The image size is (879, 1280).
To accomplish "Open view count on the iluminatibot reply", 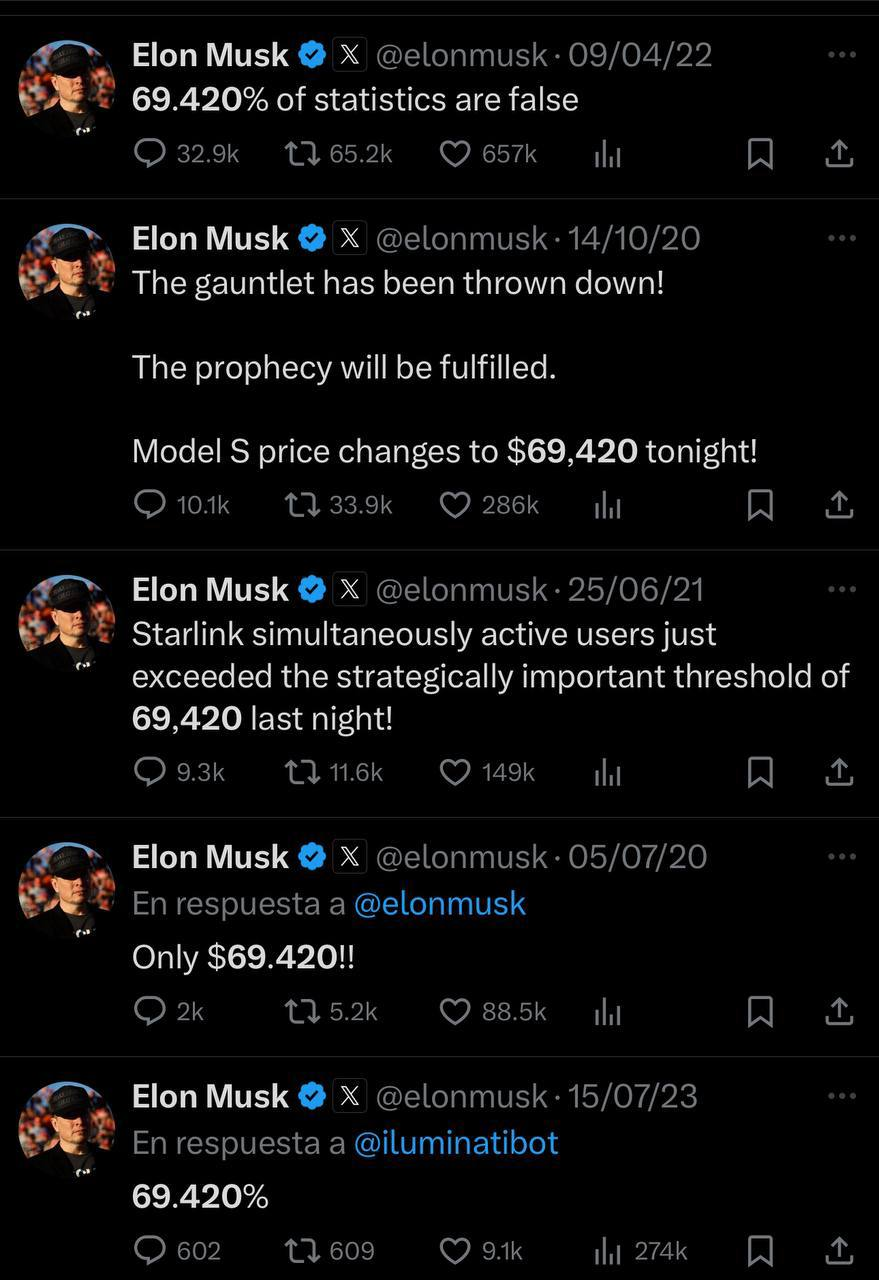I will pos(641,1250).
